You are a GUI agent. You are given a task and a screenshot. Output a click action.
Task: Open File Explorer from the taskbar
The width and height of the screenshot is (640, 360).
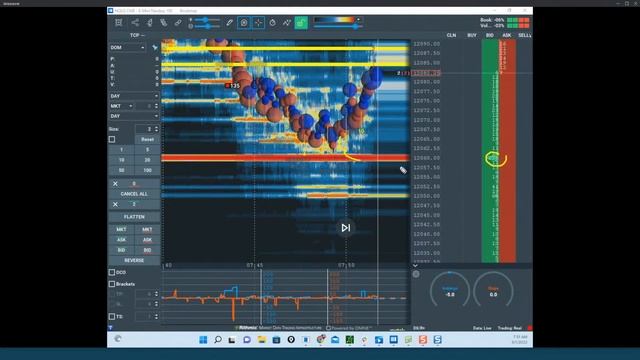tap(262, 340)
